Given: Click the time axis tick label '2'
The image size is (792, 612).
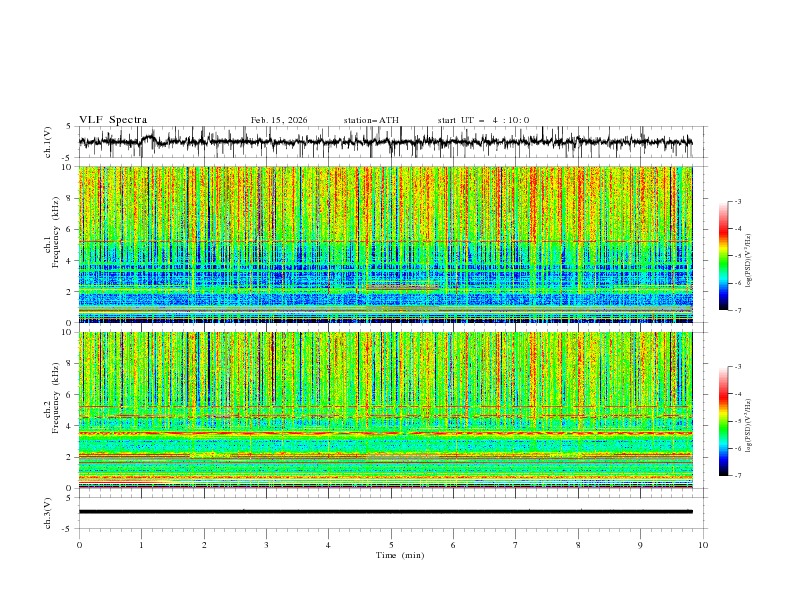Looking at the screenshot, I should coord(204,545).
